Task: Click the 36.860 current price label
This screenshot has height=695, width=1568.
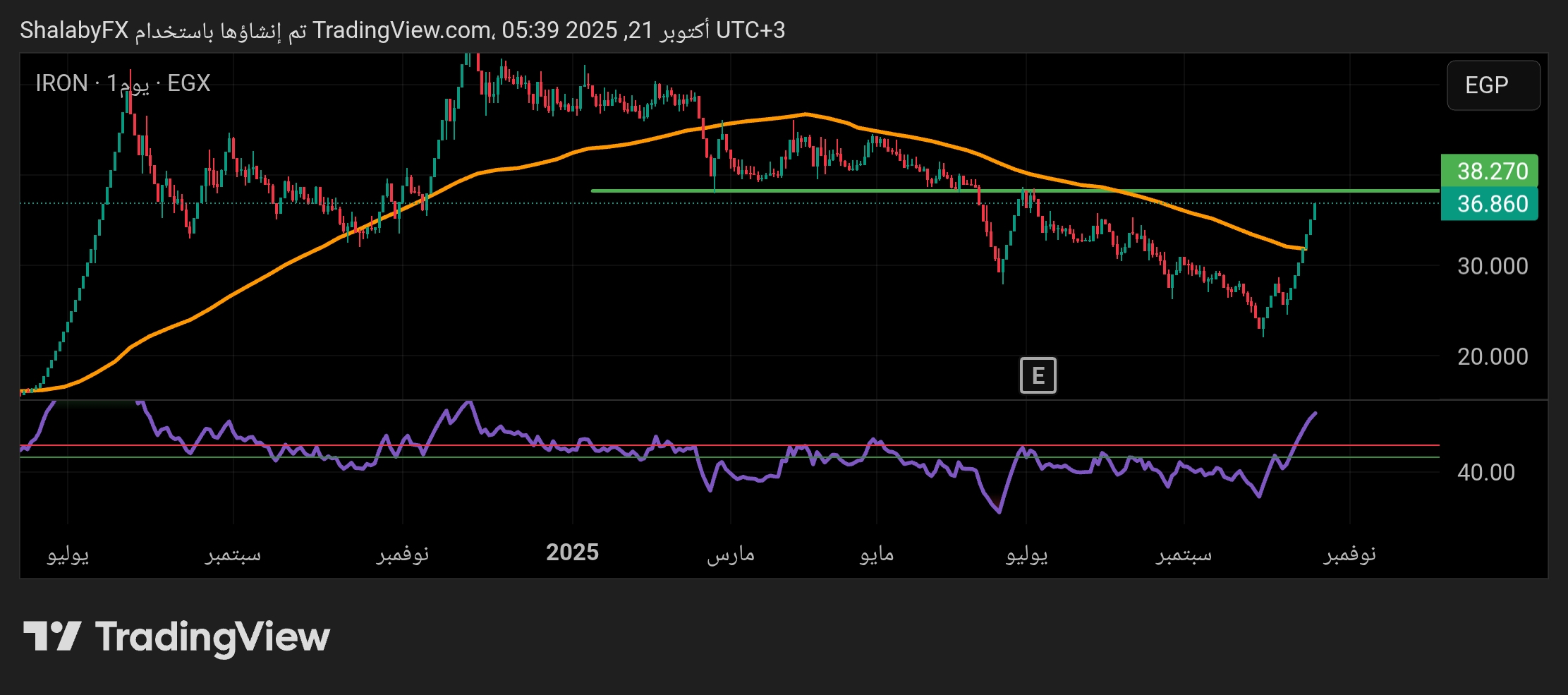Action: pos(1489,204)
